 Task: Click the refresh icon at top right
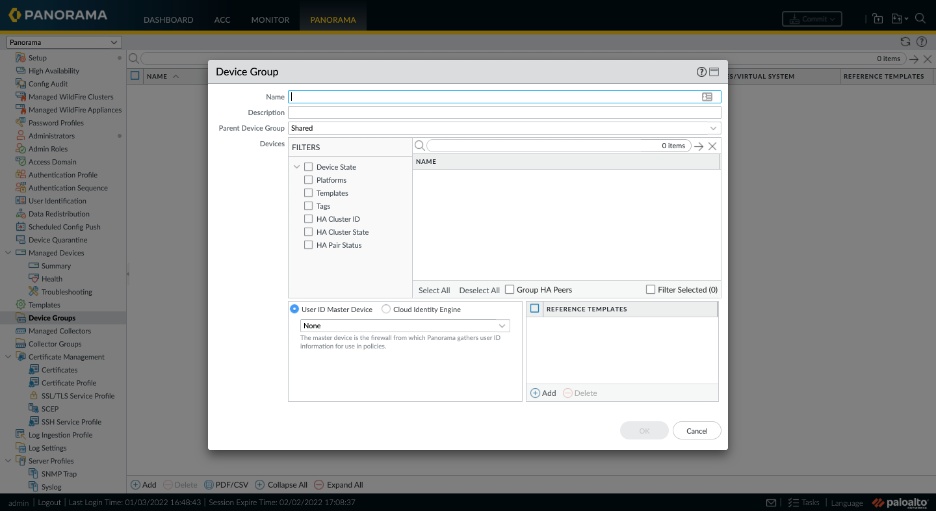(906, 42)
